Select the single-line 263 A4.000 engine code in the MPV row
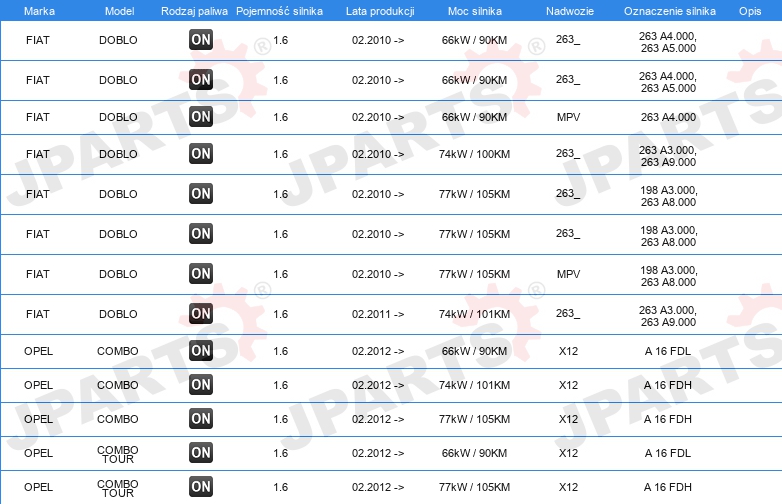Viewport: 782px width, 504px height. pos(668,117)
